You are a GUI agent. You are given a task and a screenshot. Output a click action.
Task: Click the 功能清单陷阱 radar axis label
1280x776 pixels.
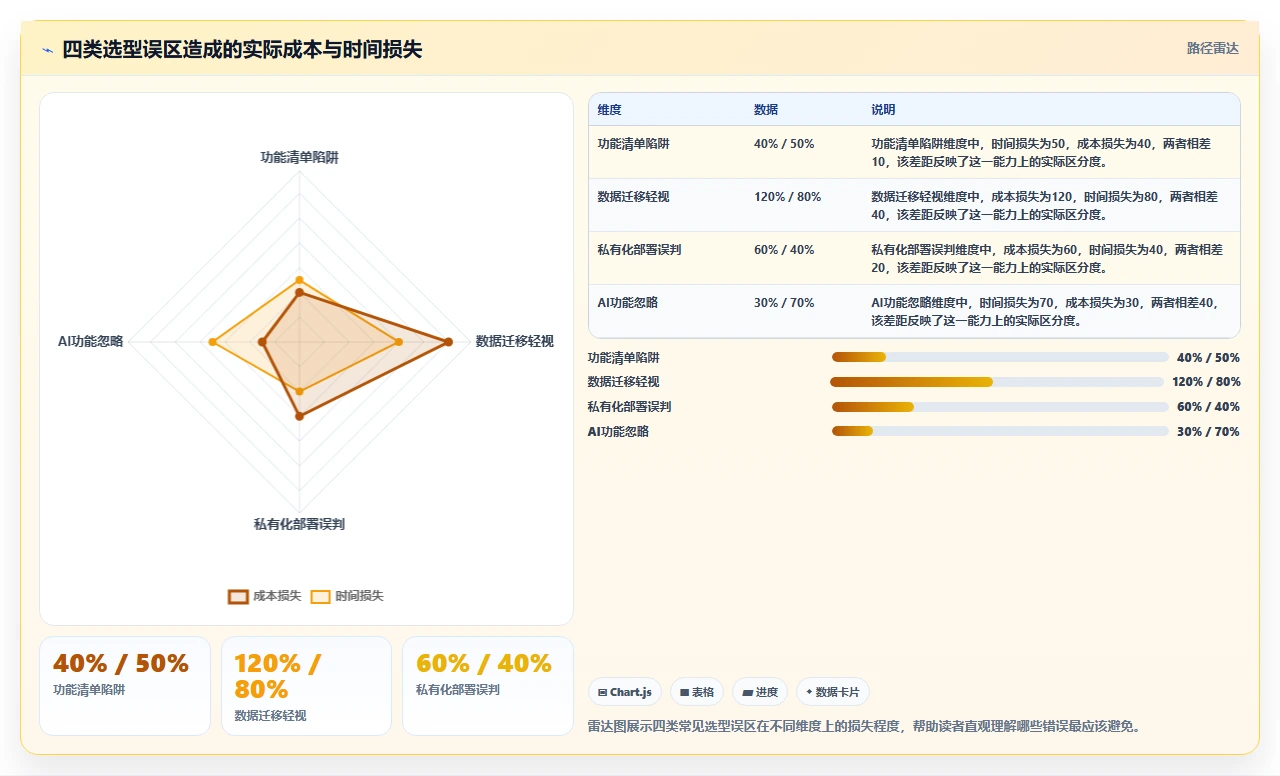(x=299, y=158)
